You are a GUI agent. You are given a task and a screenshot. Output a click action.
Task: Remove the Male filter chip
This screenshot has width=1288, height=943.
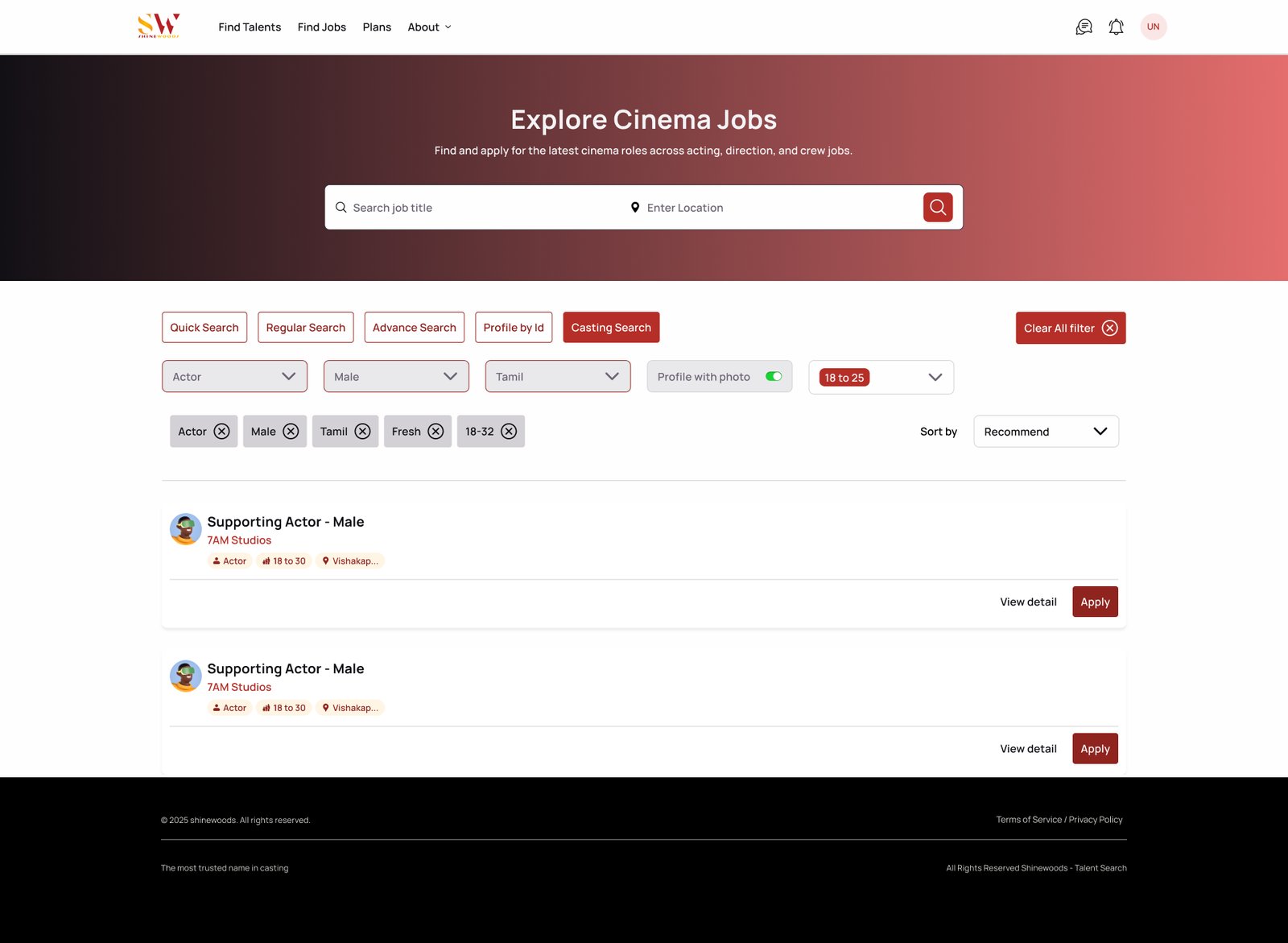(x=291, y=432)
